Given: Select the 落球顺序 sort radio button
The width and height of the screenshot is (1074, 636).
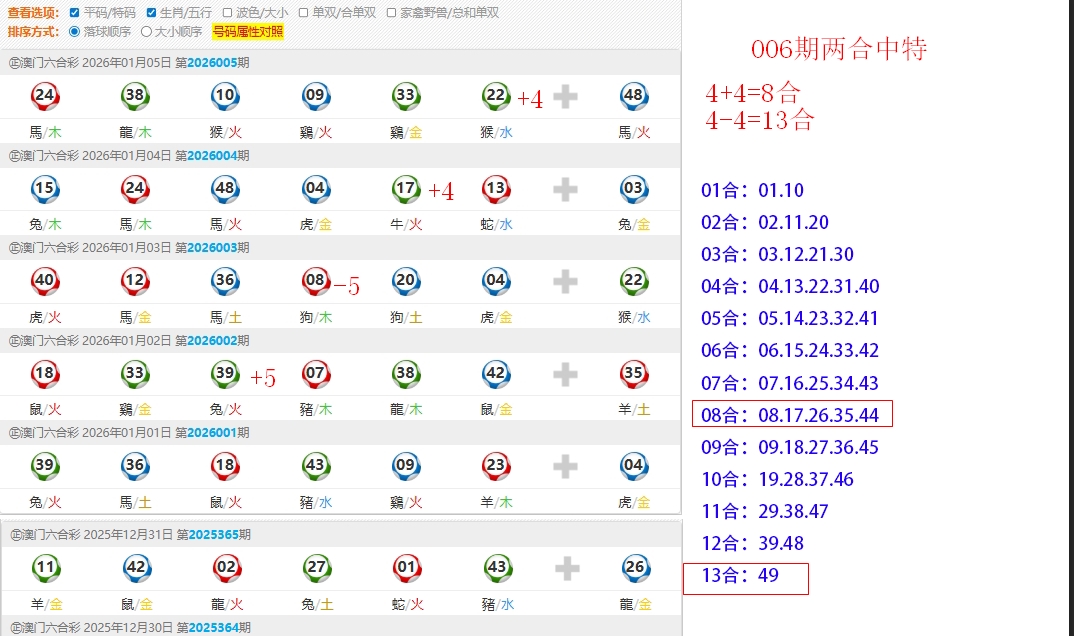Looking at the screenshot, I should [75, 31].
